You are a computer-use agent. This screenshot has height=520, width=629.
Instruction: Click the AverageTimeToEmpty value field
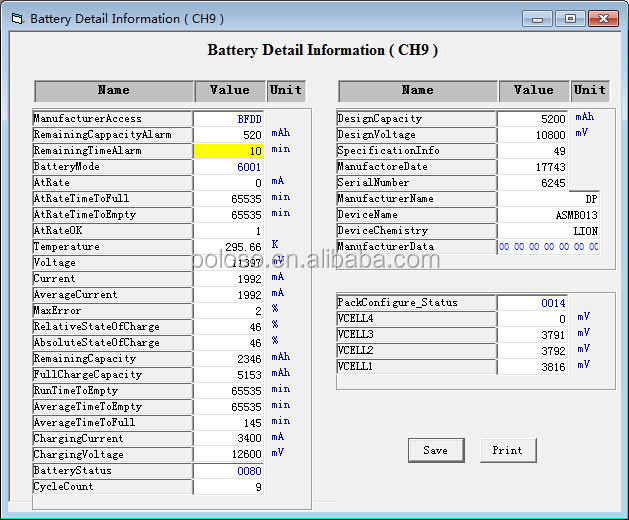(x=228, y=407)
